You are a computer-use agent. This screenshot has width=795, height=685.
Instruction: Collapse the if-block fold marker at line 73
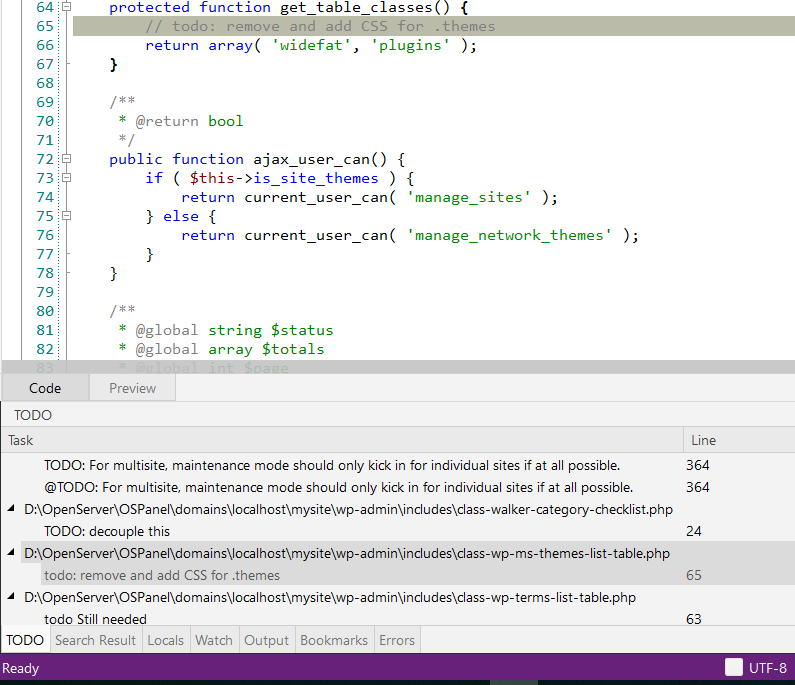[66, 177]
